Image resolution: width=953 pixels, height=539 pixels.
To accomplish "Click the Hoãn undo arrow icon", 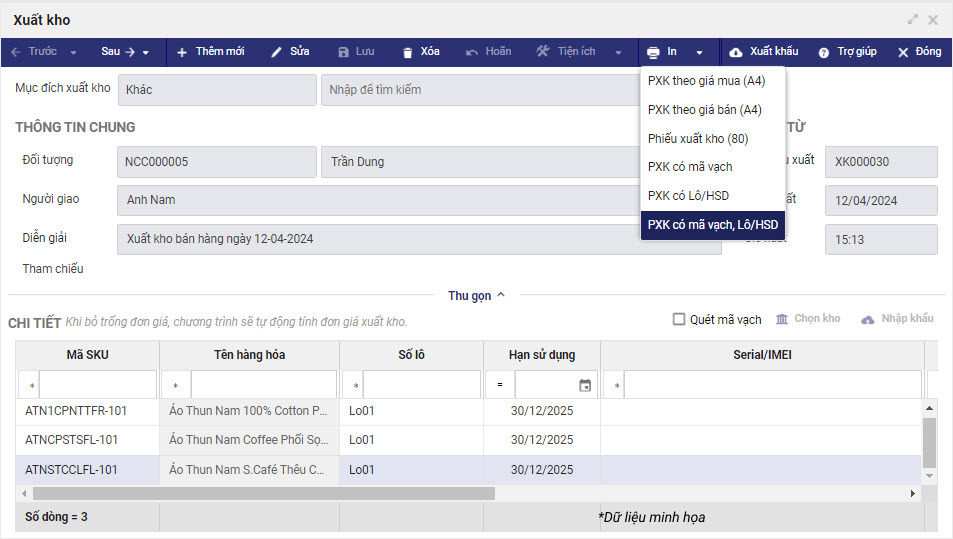I will click(x=472, y=53).
